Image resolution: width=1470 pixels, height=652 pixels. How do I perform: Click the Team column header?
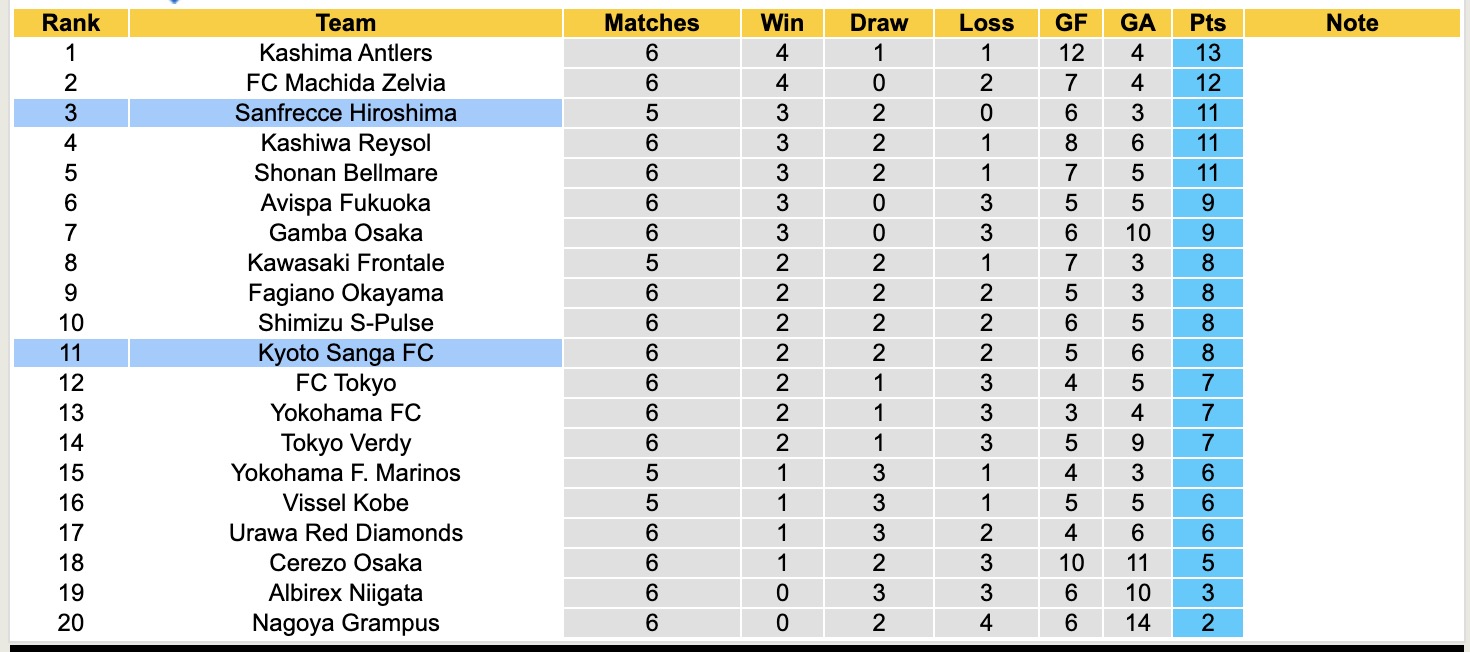(345, 23)
